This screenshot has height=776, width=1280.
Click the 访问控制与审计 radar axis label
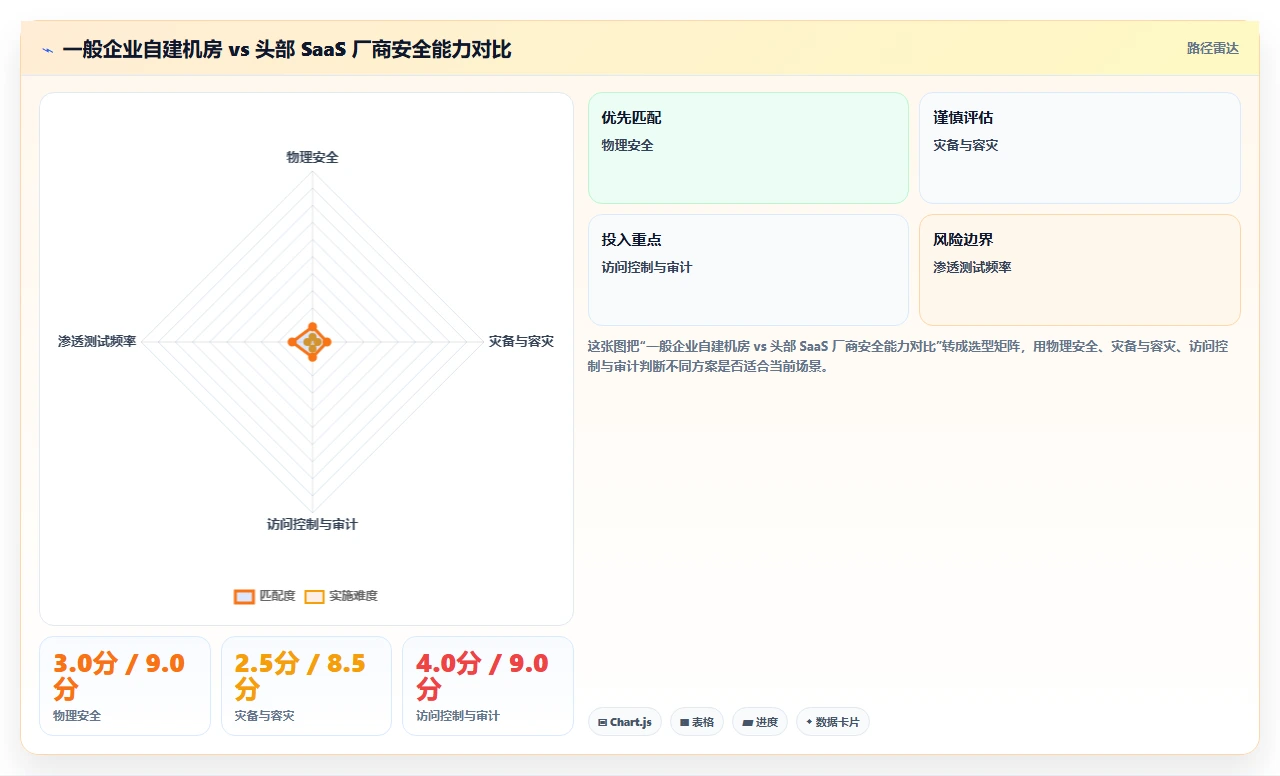coord(312,524)
